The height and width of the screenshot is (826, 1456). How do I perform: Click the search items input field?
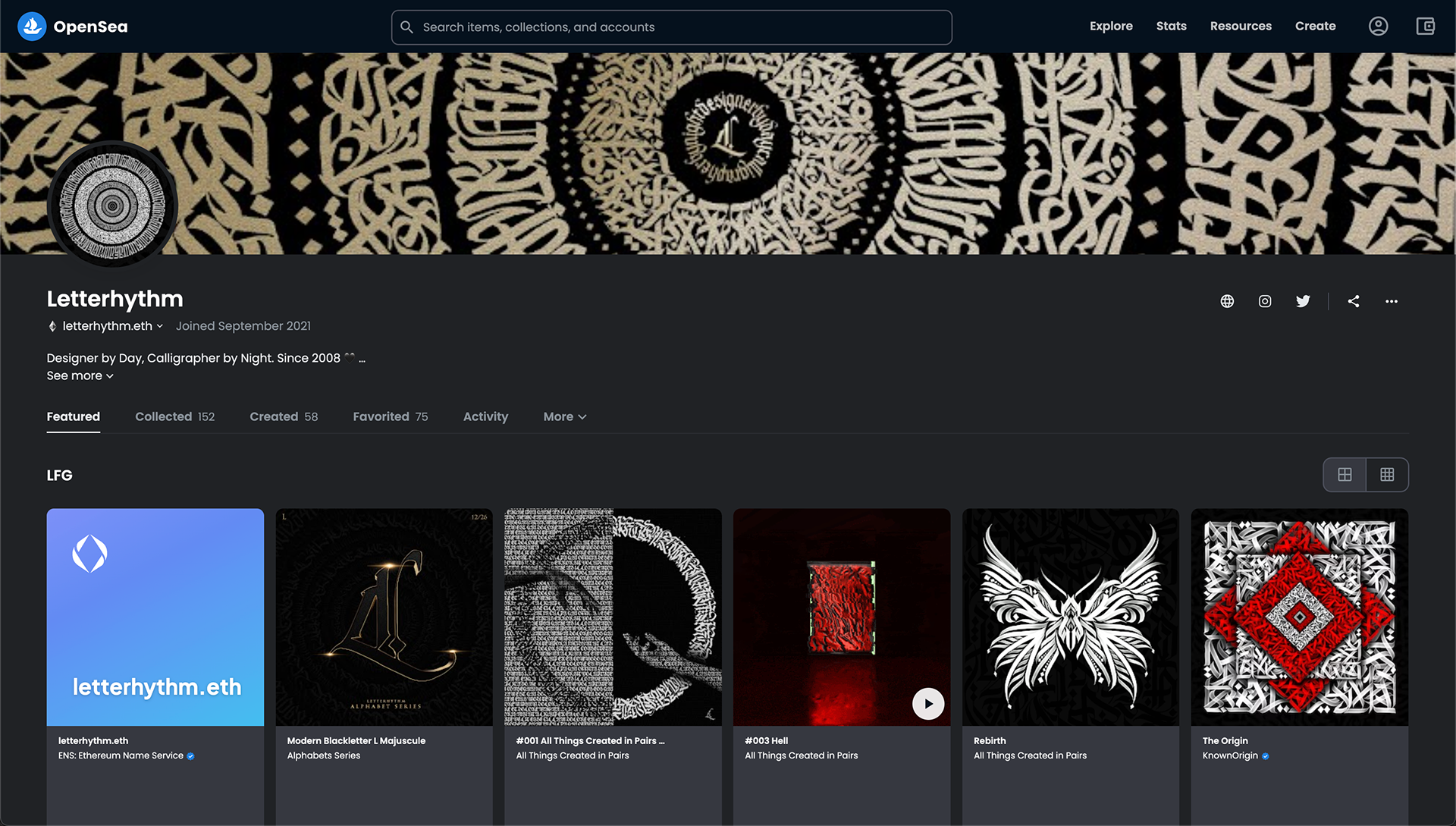click(671, 27)
